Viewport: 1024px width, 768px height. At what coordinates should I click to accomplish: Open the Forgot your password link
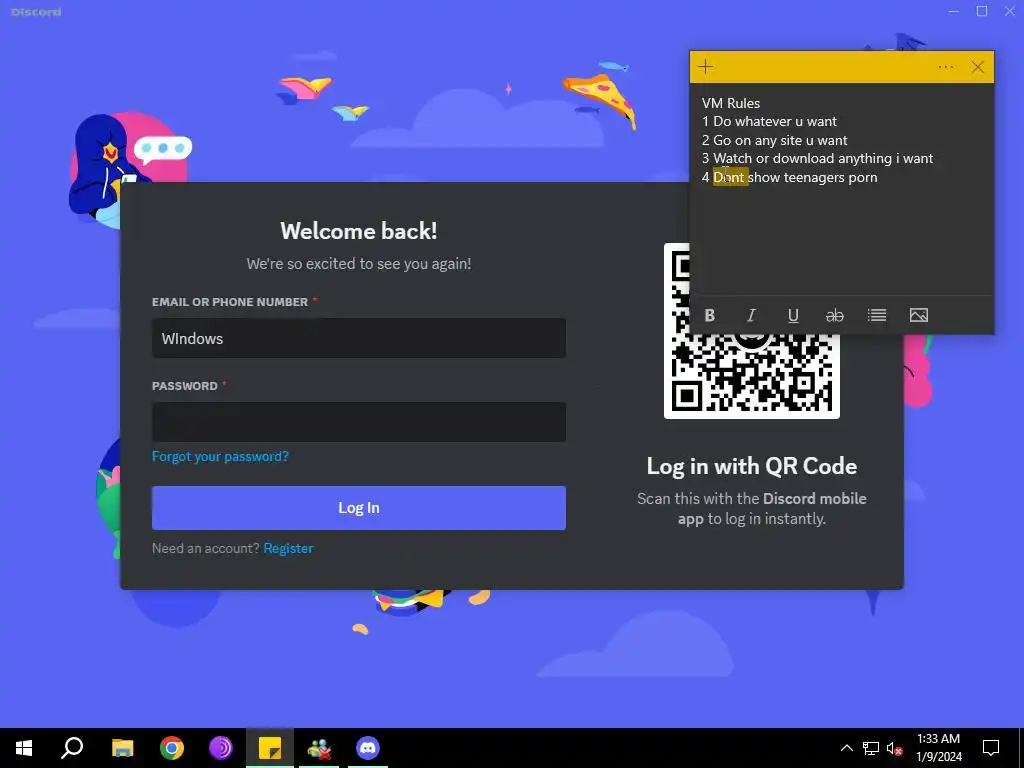[220, 456]
